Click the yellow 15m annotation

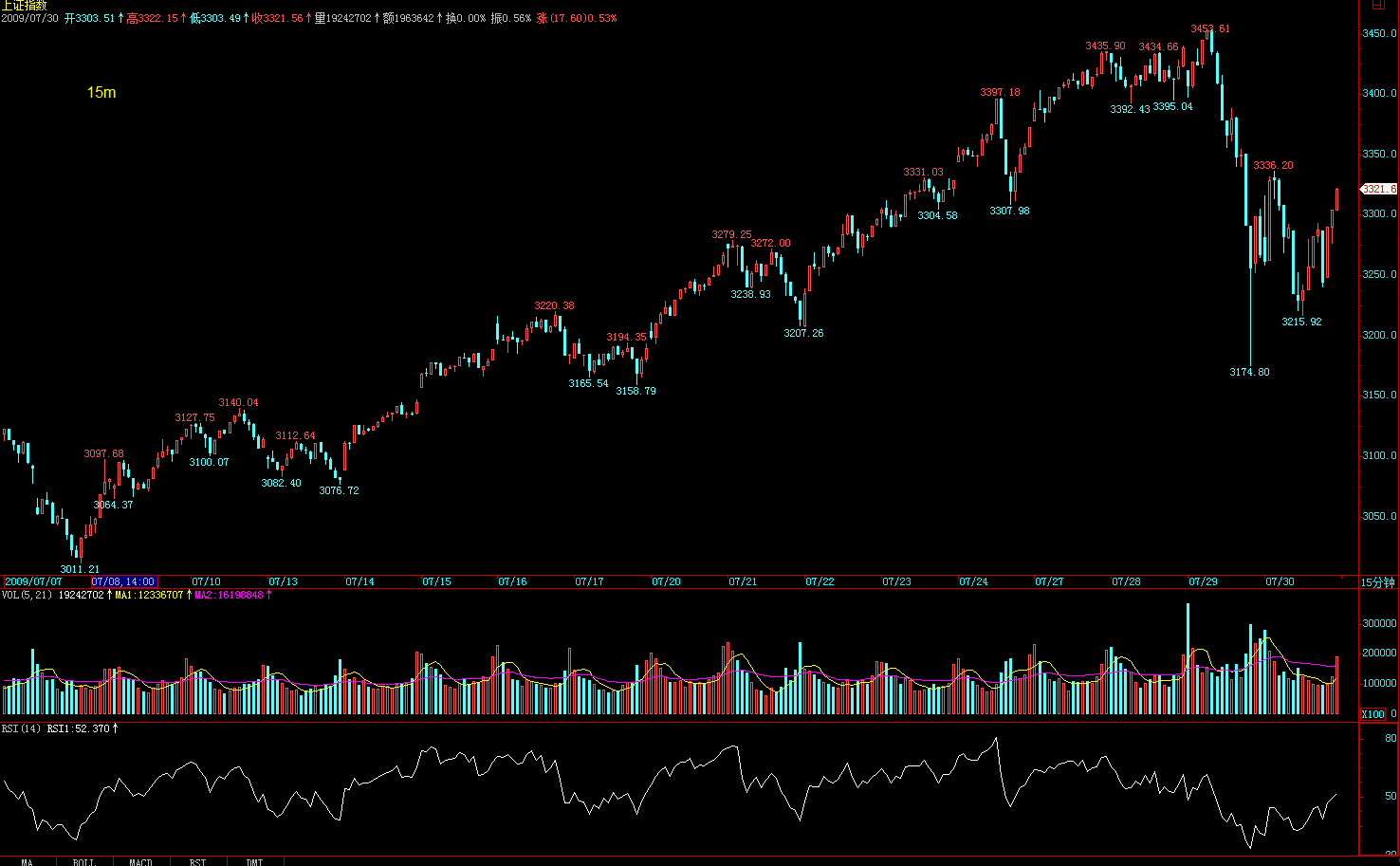coord(101,92)
